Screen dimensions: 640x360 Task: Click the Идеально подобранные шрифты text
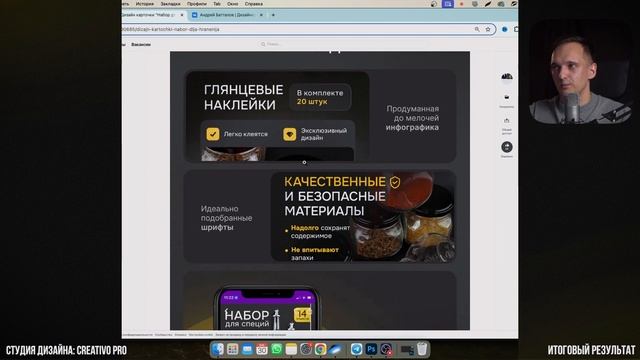pos(226,218)
